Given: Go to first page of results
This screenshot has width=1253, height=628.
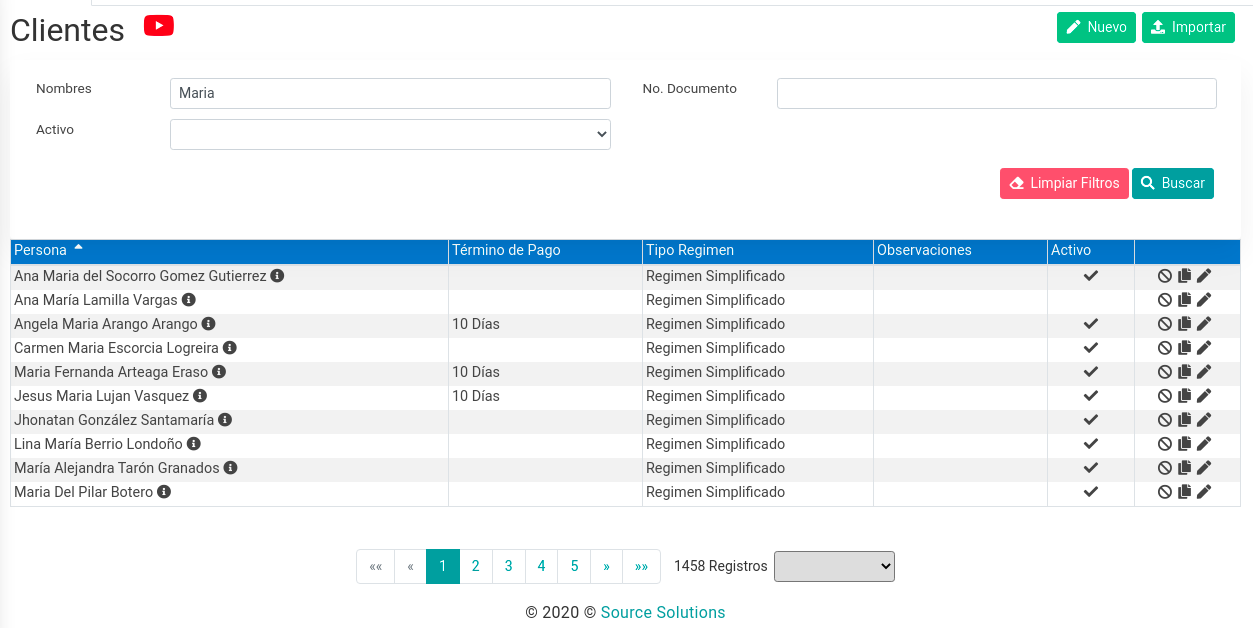Looking at the screenshot, I should point(376,566).
